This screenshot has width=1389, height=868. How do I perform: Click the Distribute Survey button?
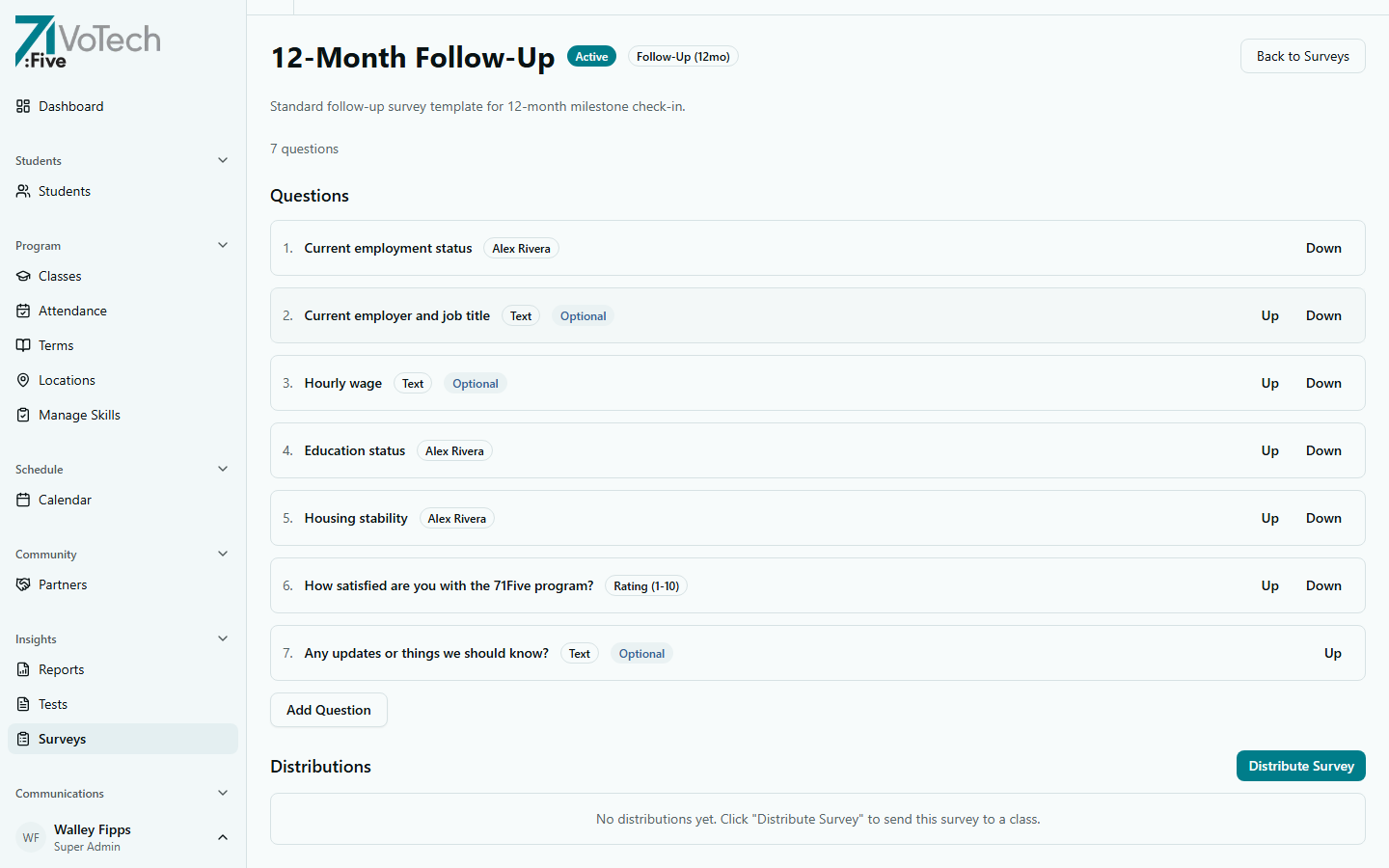pyautogui.click(x=1300, y=766)
